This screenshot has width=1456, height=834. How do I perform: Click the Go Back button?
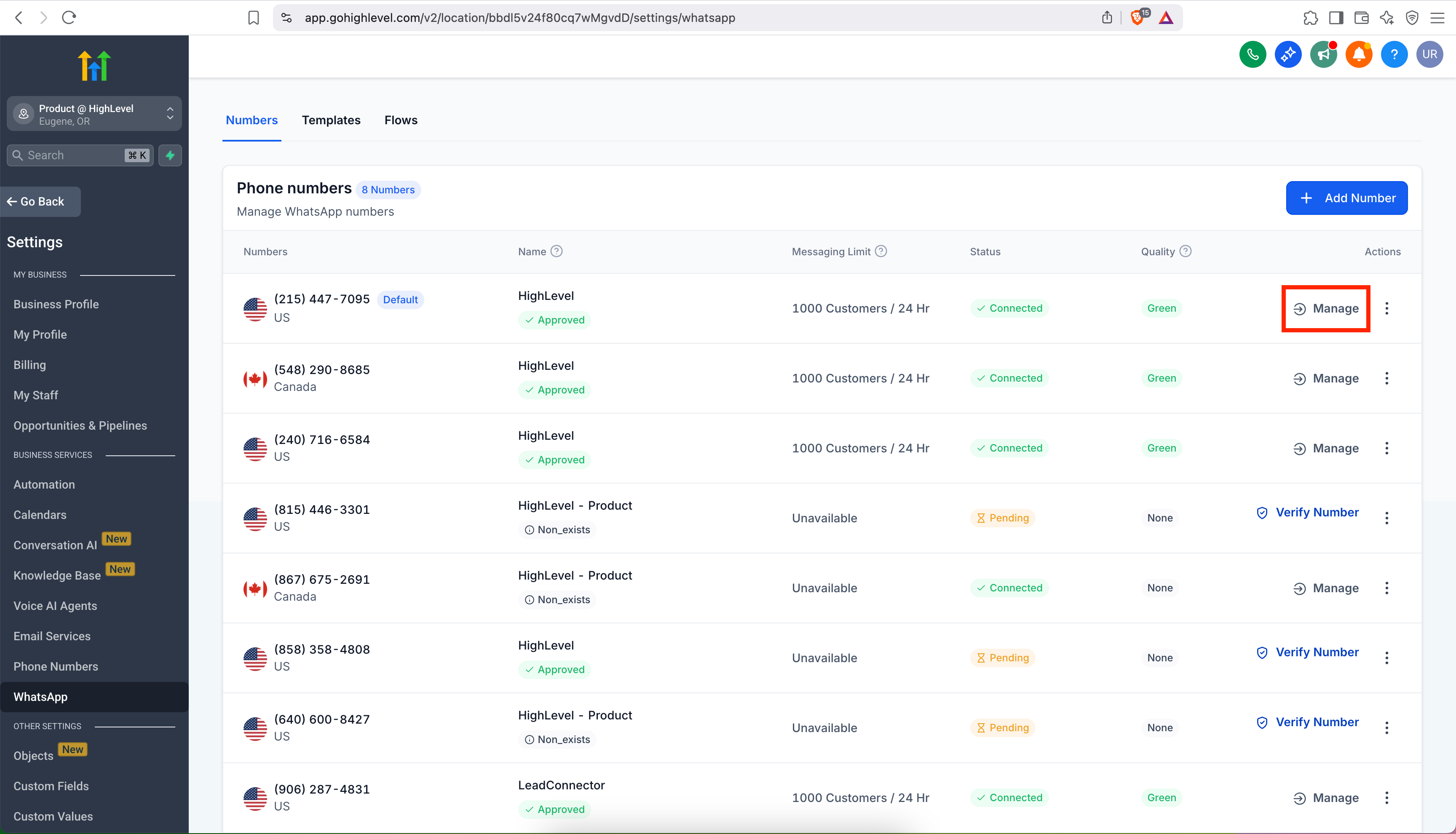[40, 202]
